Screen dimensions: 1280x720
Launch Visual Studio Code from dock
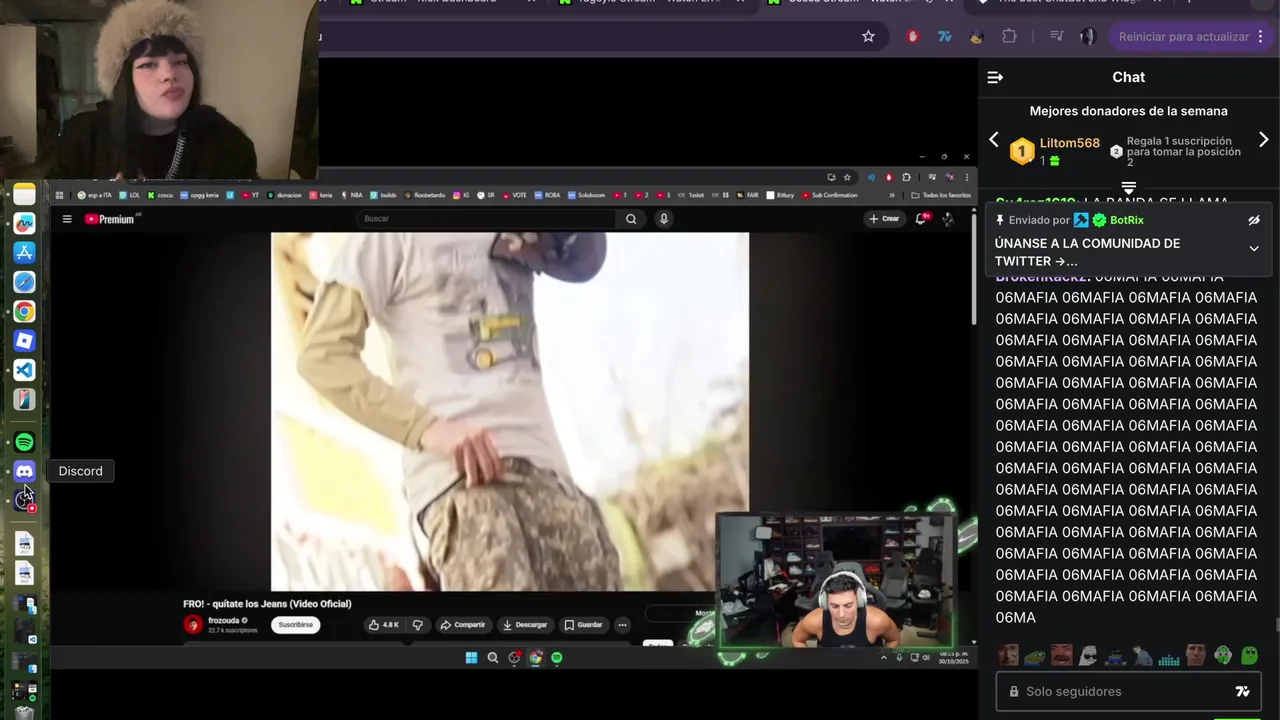(24, 370)
